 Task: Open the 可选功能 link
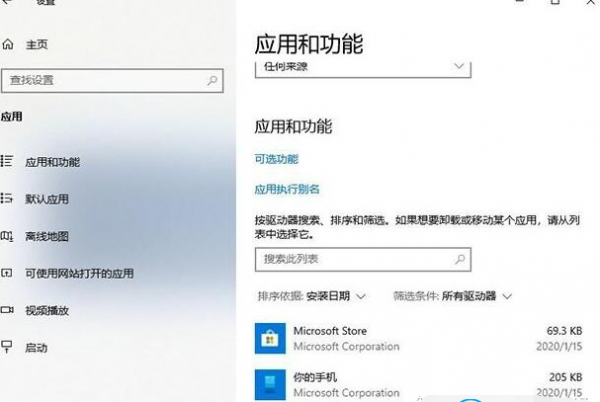click(x=276, y=159)
